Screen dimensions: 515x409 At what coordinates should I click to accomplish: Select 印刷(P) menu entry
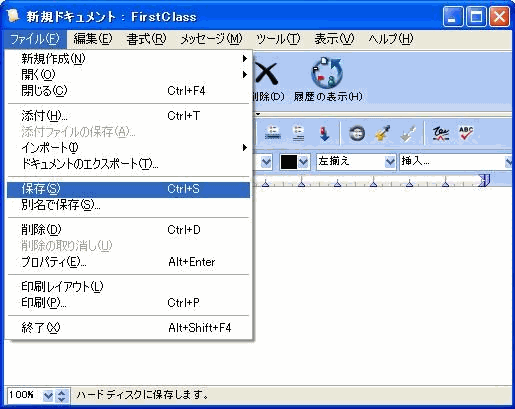(128, 302)
